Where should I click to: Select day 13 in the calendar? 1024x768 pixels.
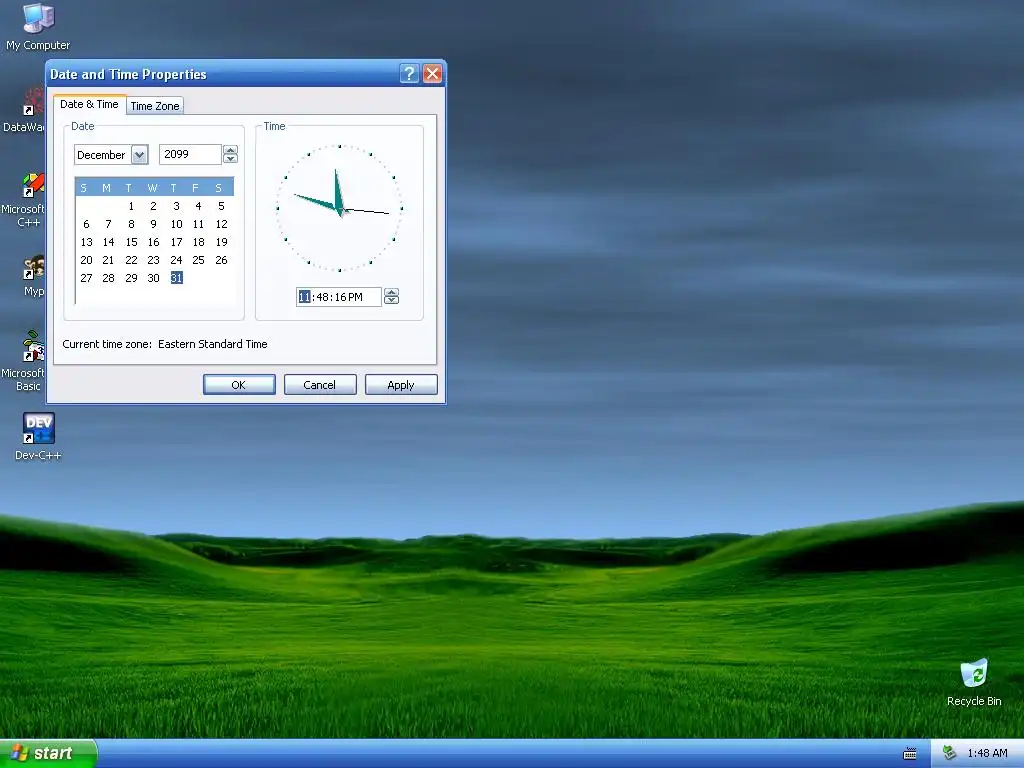tap(86, 242)
